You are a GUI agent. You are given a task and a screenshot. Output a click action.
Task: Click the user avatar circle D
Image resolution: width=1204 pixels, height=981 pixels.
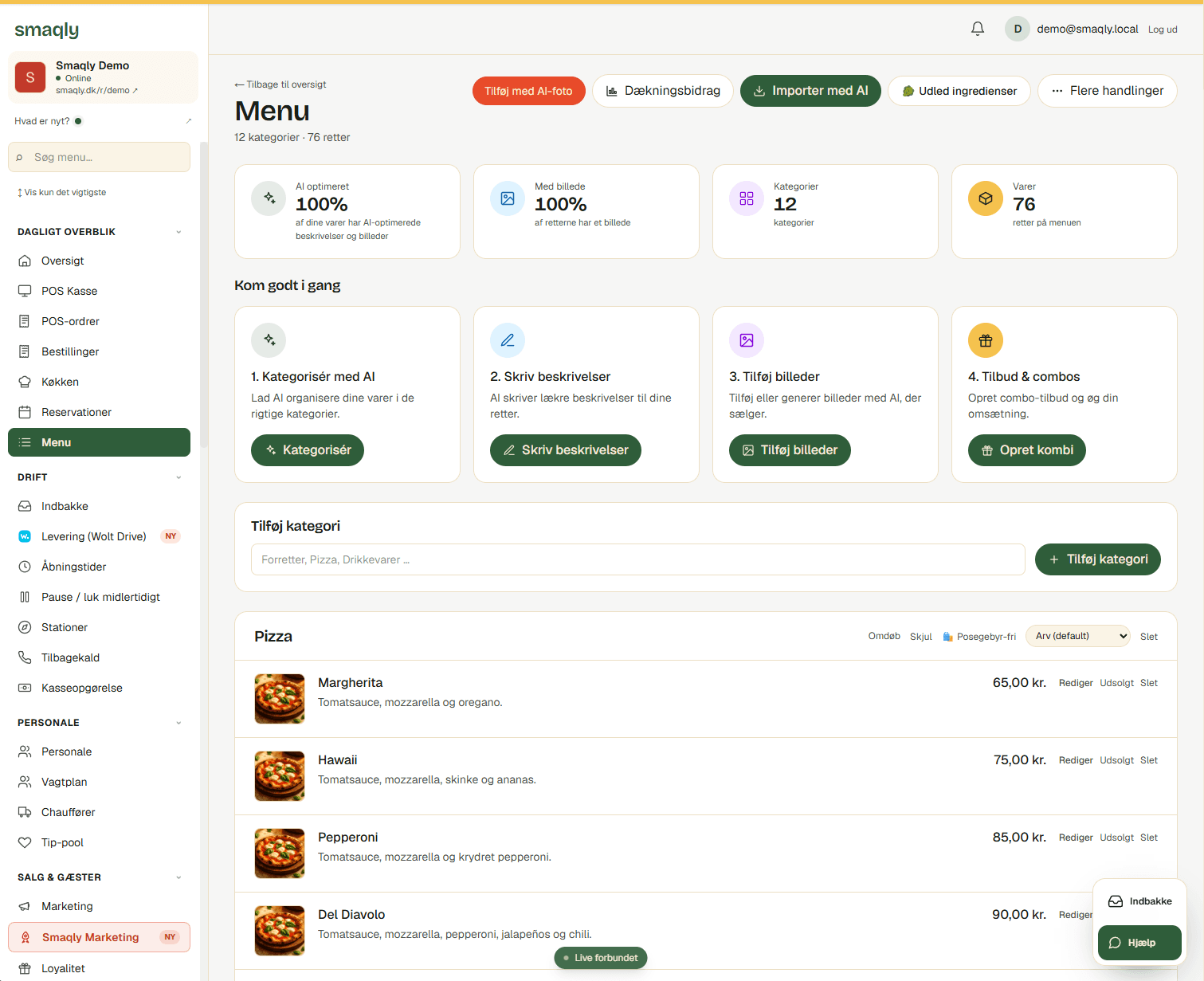point(1018,29)
